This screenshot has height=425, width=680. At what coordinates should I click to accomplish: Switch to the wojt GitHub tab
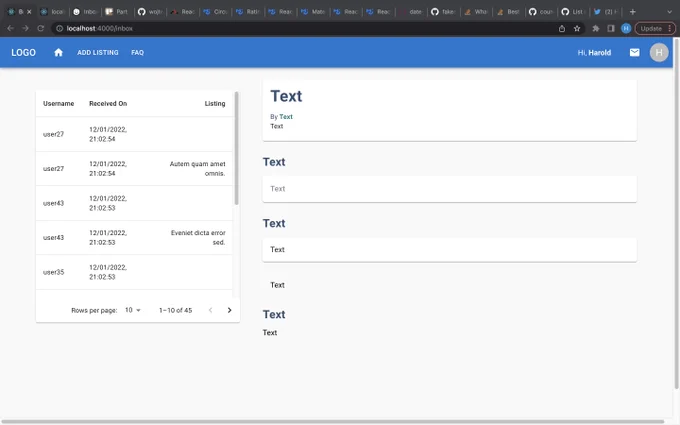coord(150,12)
